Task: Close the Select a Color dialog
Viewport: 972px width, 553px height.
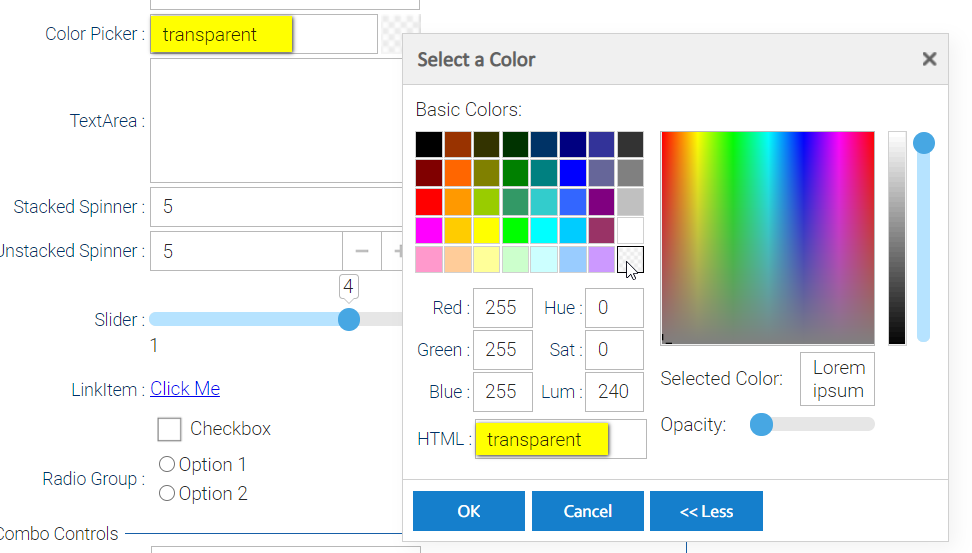Action: click(929, 59)
